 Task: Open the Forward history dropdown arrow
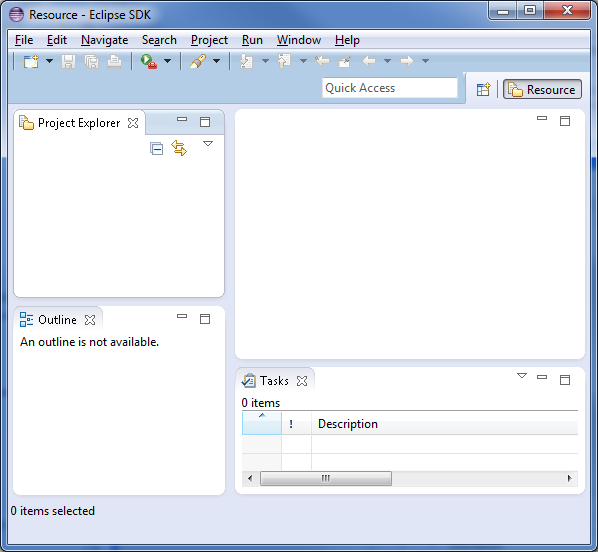tap(426, 61)
